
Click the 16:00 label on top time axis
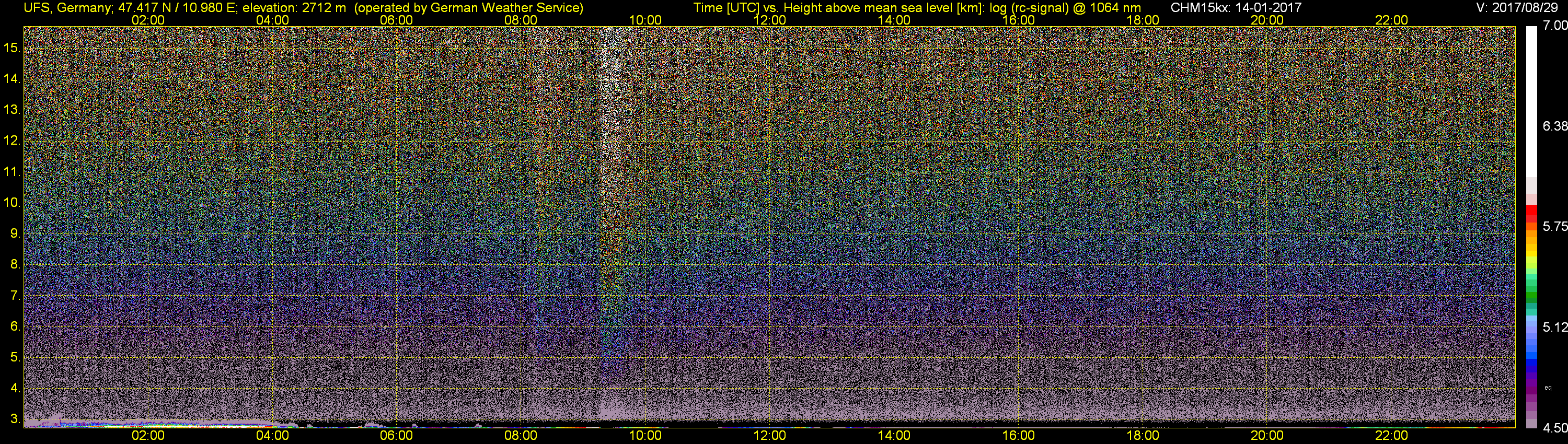(1018, 20)
